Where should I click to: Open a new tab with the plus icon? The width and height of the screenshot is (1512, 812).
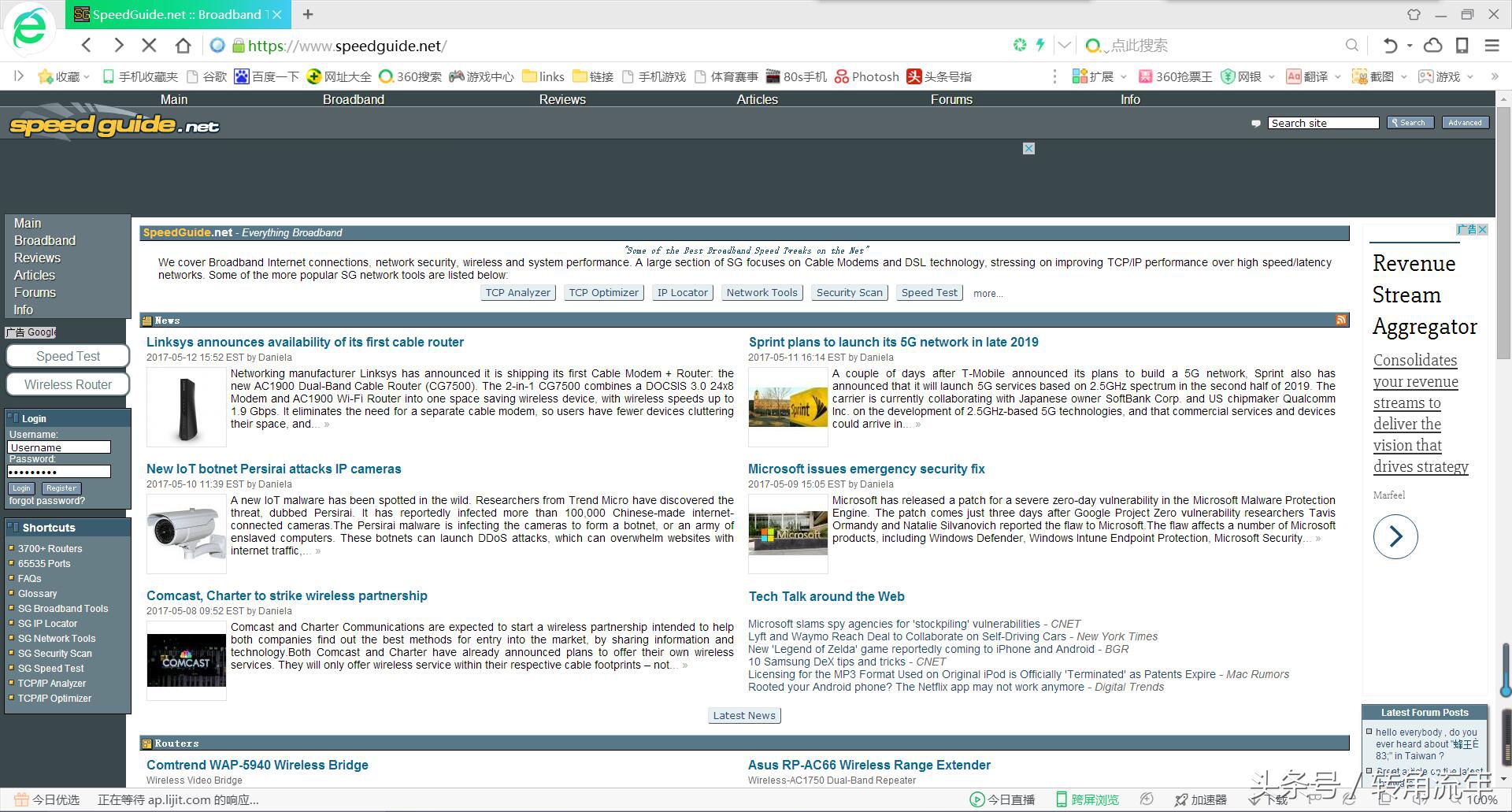pos(308,14)
